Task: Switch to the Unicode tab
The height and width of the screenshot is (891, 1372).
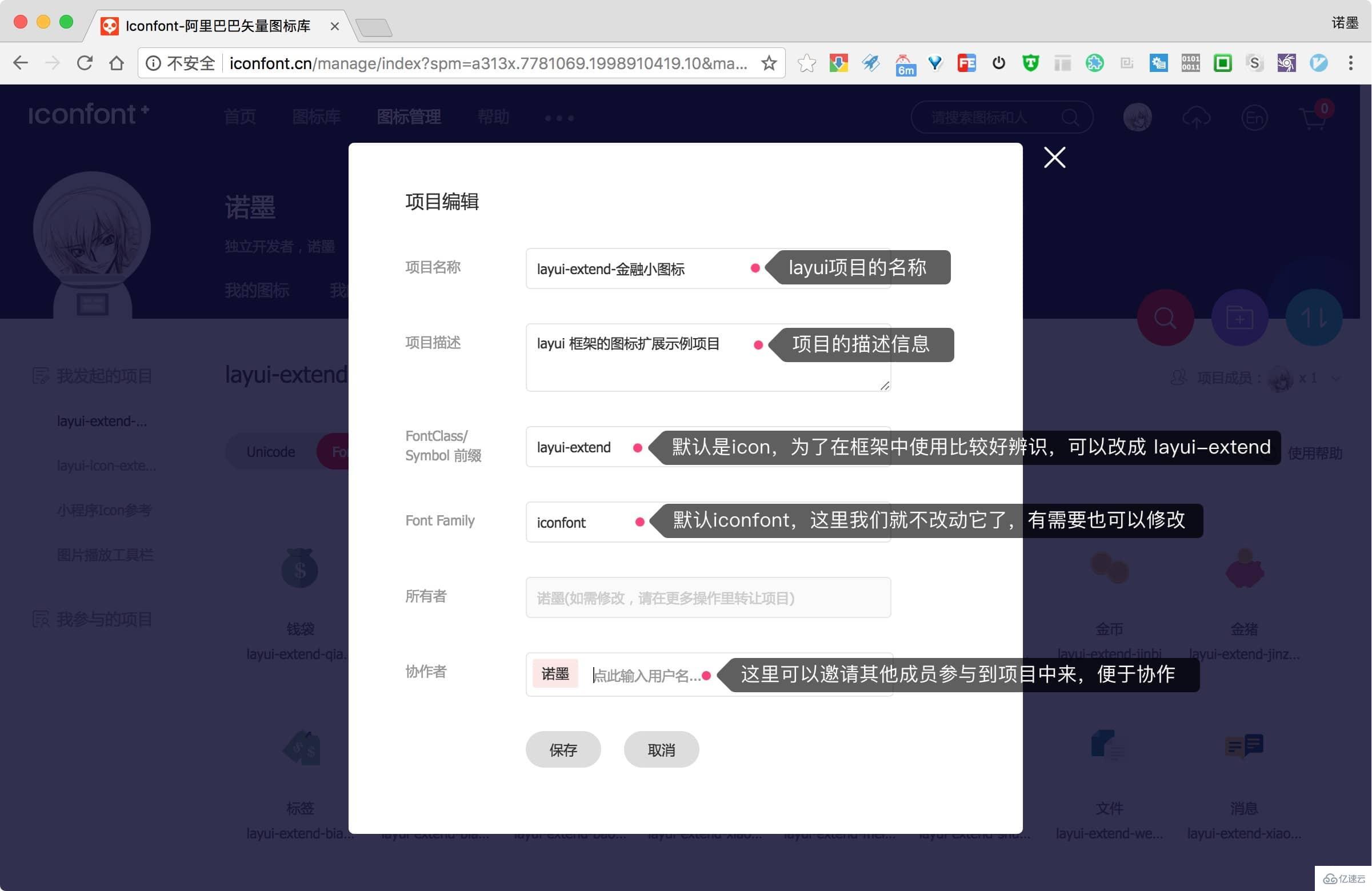Action: pos(270,452)
